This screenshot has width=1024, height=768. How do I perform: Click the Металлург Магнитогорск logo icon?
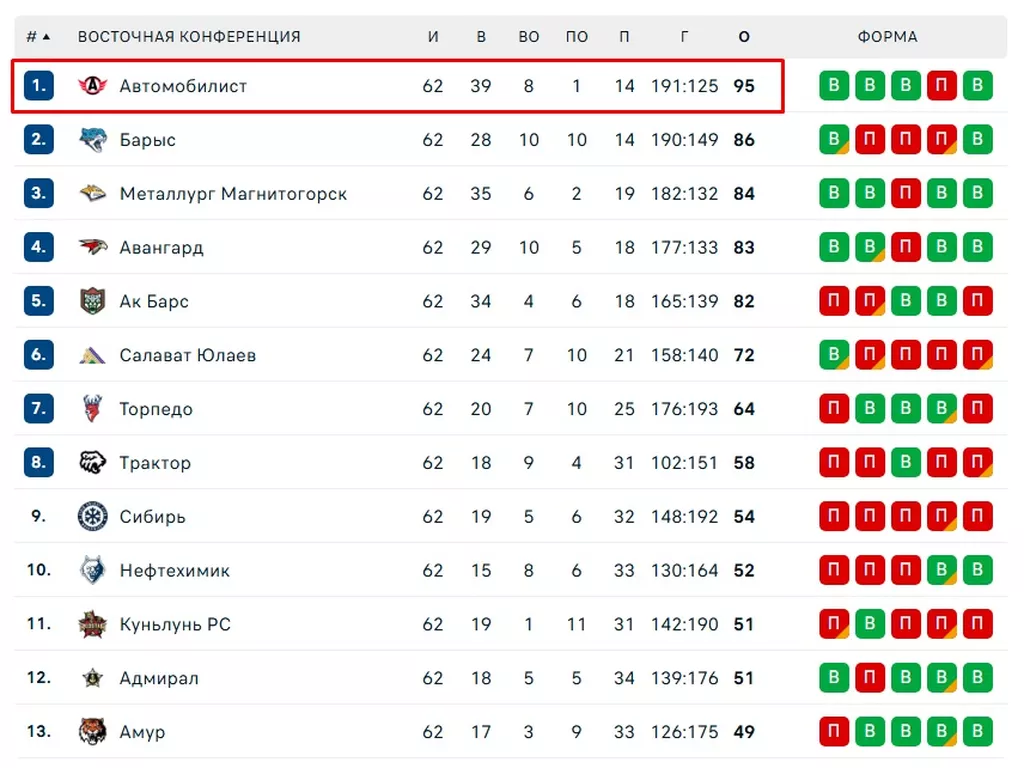pyautogui.click(x=93, y=194)
